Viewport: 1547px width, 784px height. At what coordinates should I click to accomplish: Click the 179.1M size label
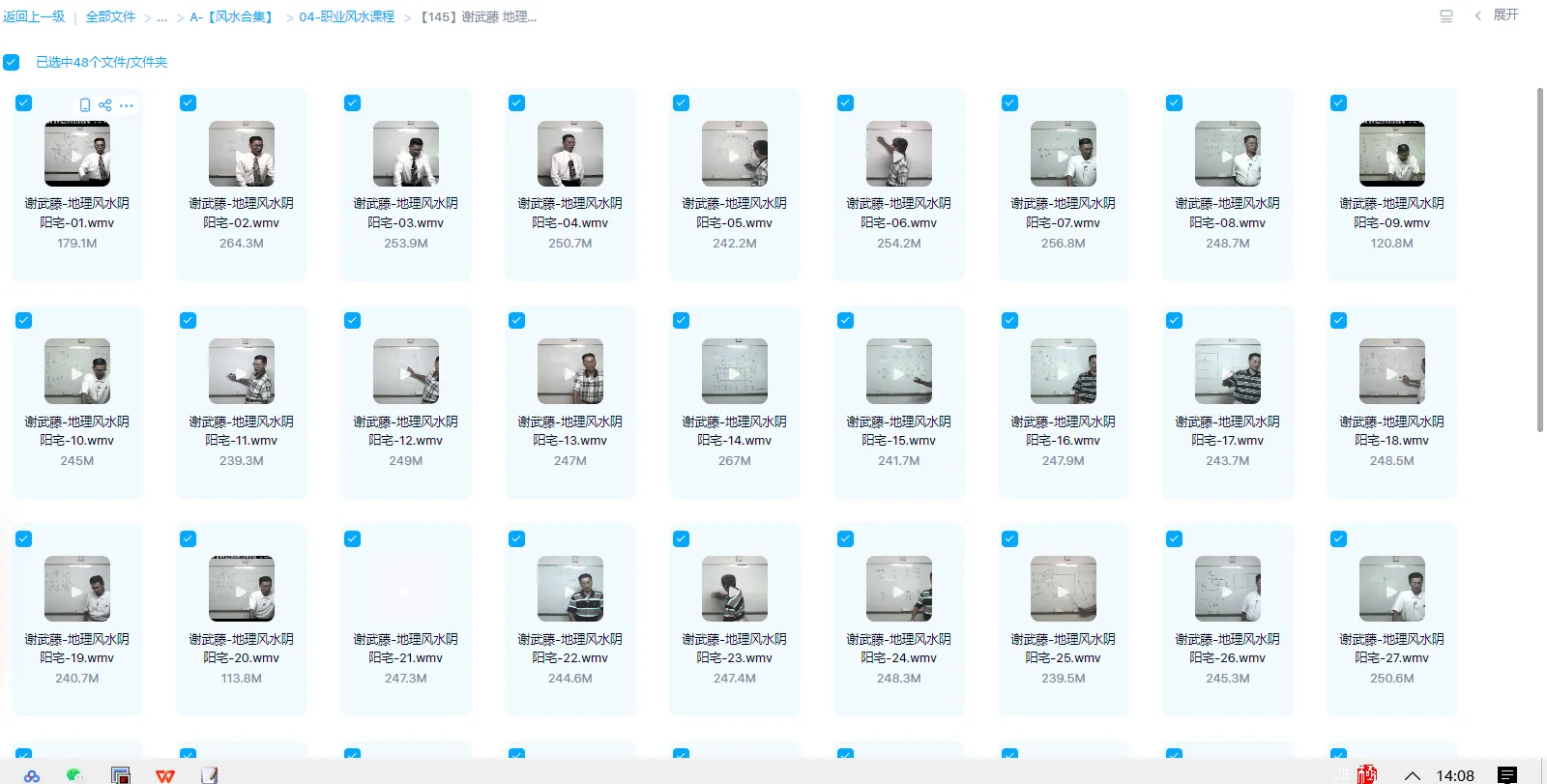[x=77, y=244]
